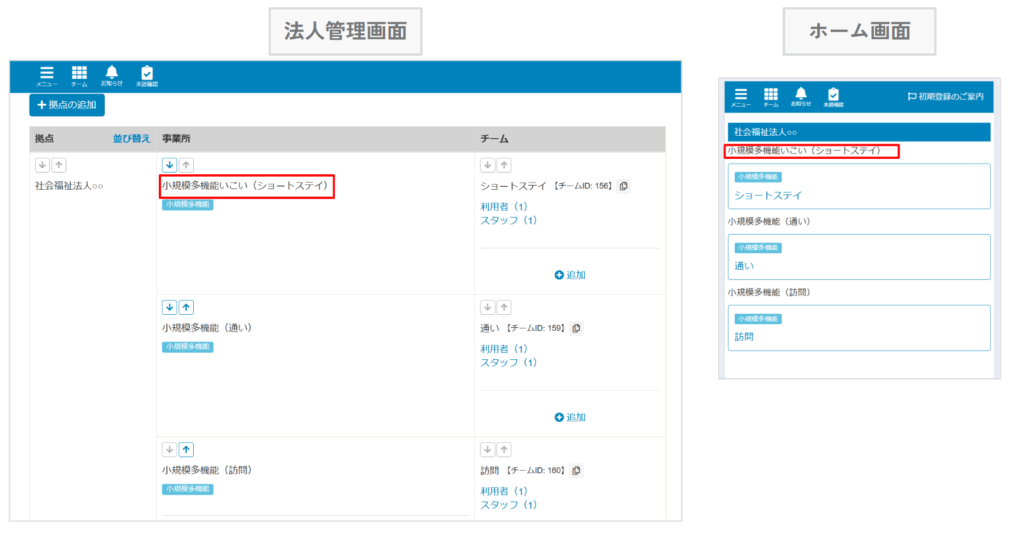
Task: Move 訪問 team down
Action: click(x=487, y=449)
